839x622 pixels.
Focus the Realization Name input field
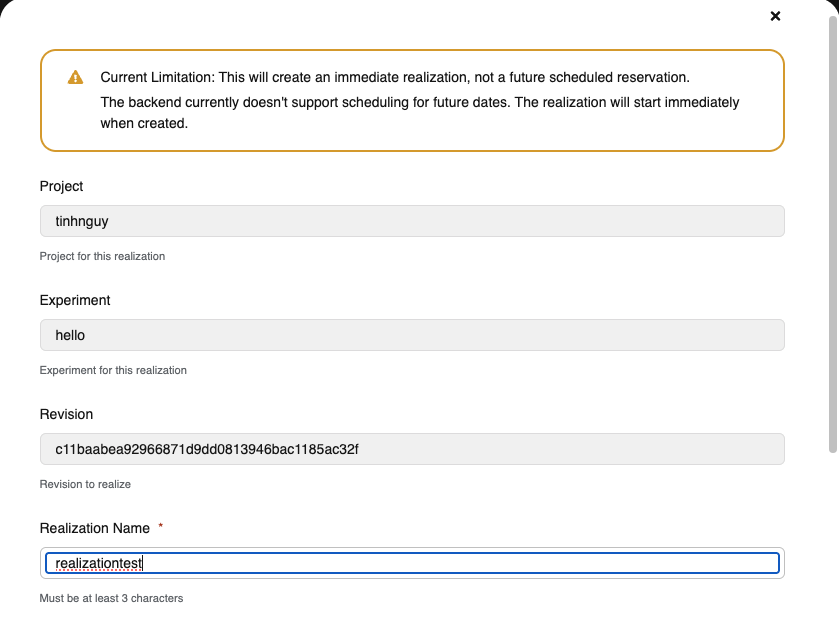coord(412,563)
